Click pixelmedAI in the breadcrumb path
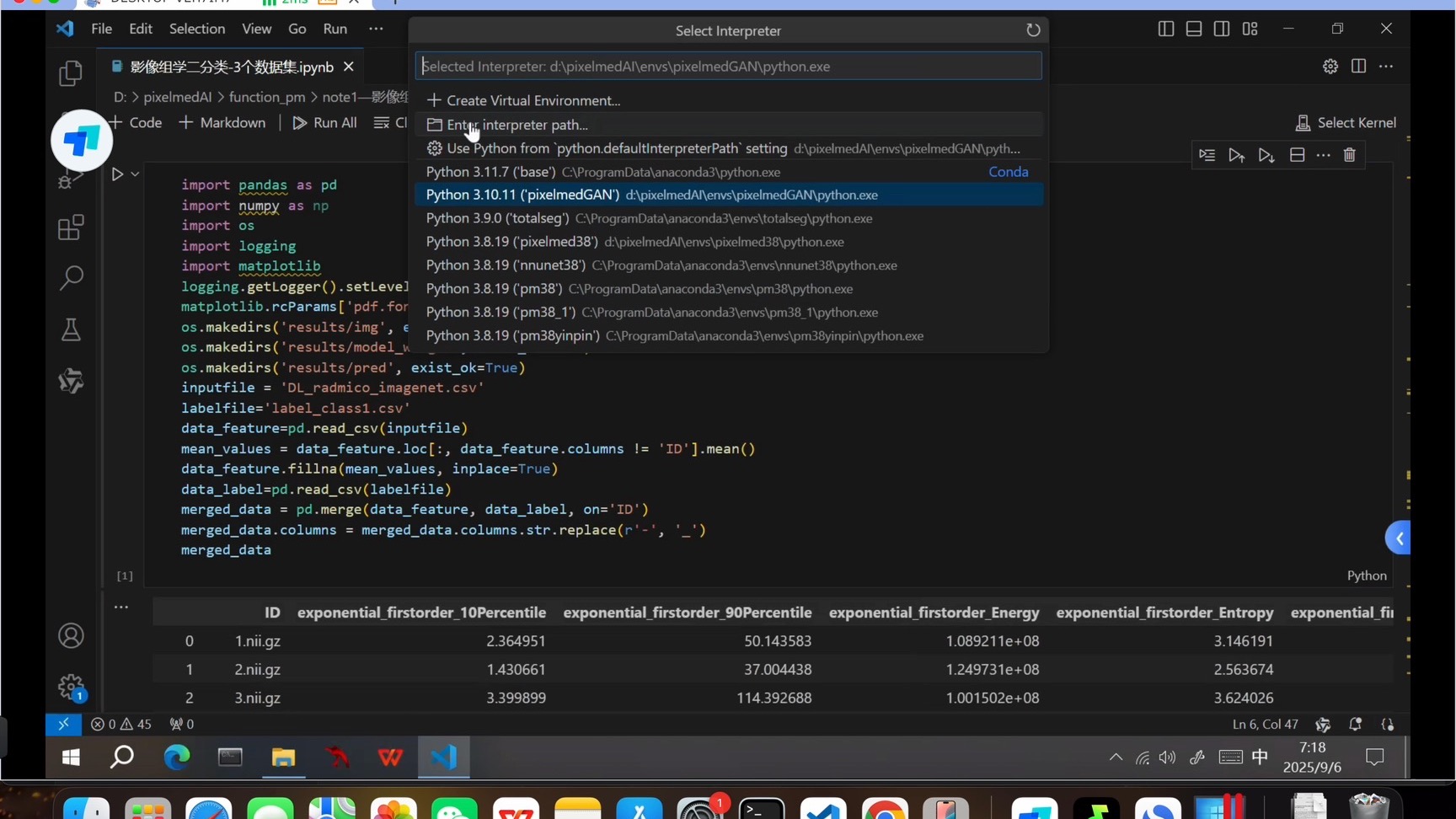1456x819 pixels. pos(177,97)
